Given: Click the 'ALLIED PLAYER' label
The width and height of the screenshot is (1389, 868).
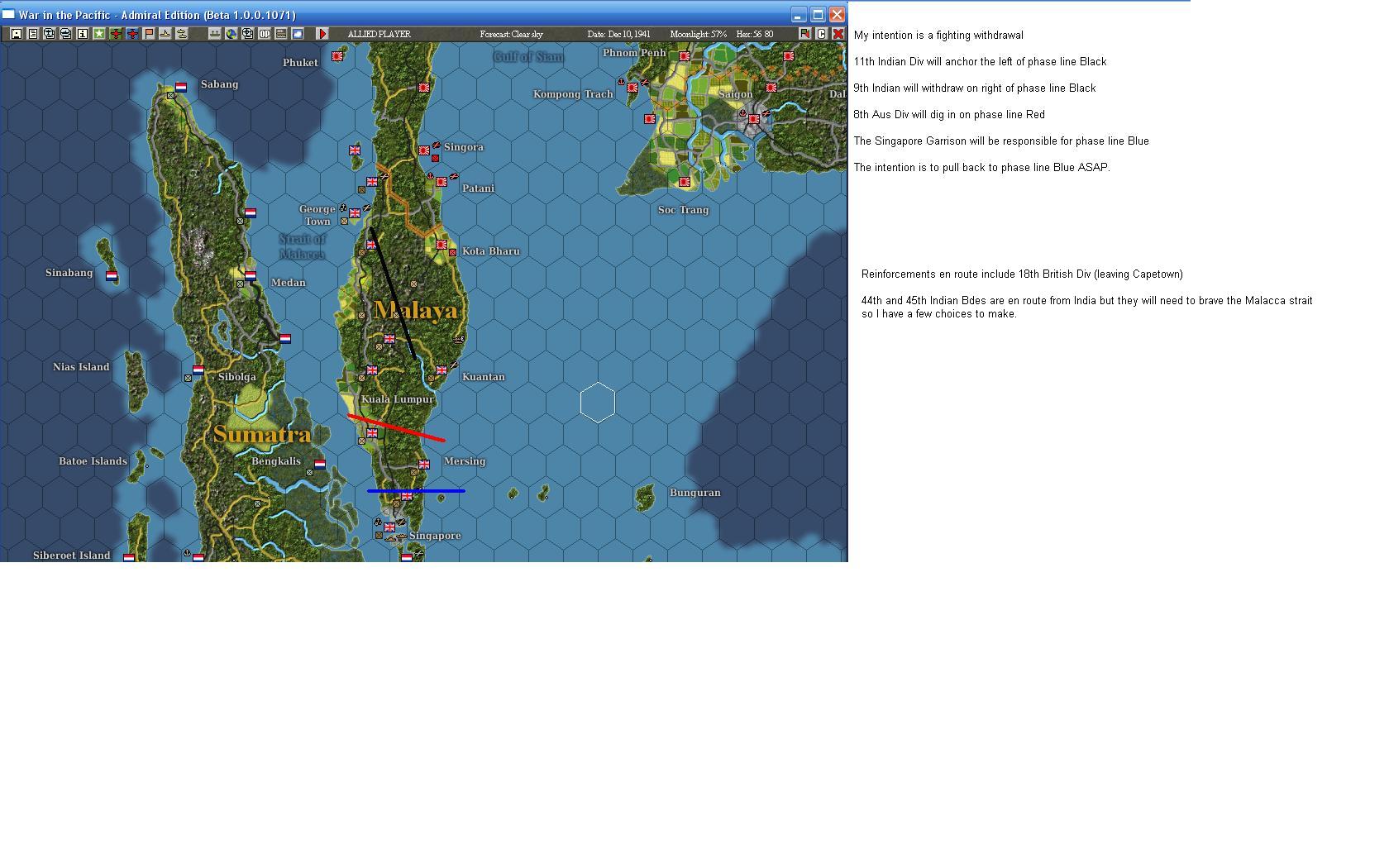Looking at the screenshot, I should (379, 34).
